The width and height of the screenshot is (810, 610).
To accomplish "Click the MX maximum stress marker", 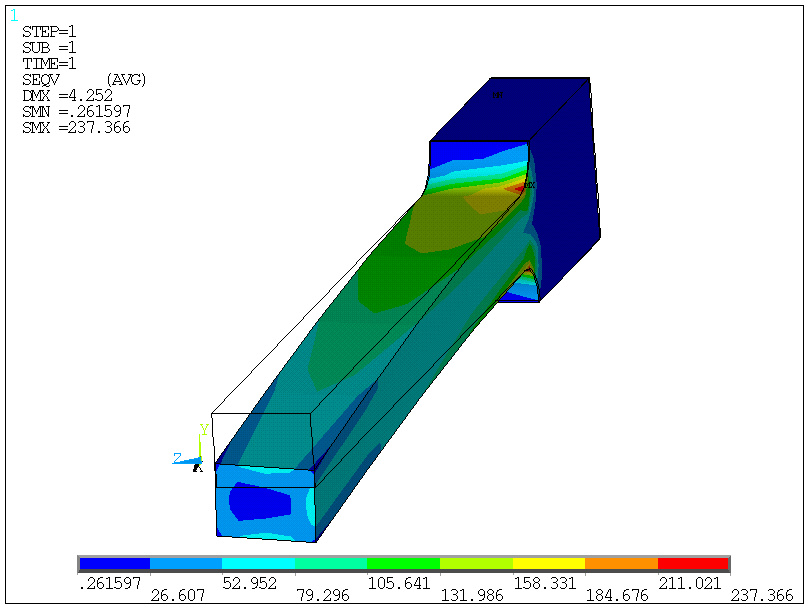I will tap(529, 185).
